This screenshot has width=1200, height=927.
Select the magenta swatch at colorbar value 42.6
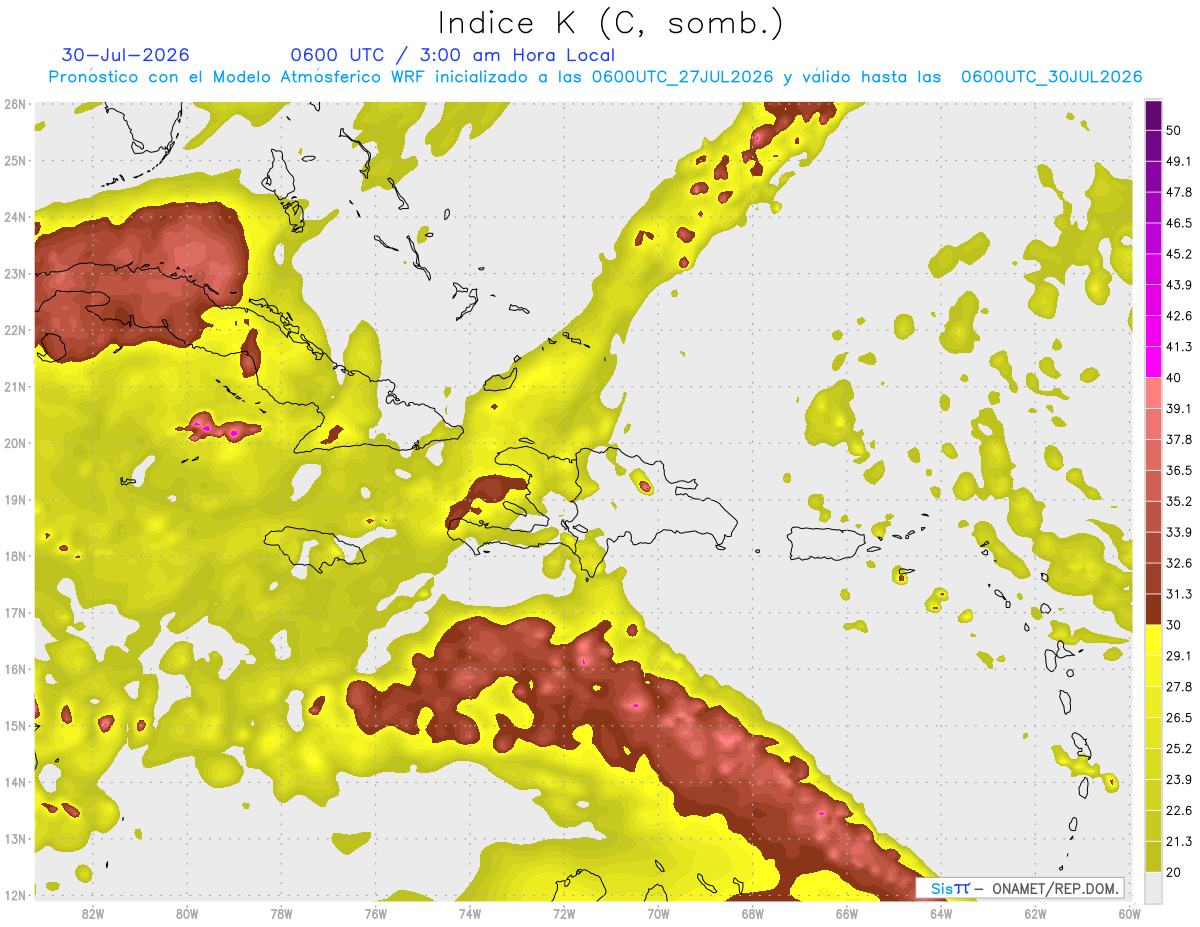(1153, 331)
